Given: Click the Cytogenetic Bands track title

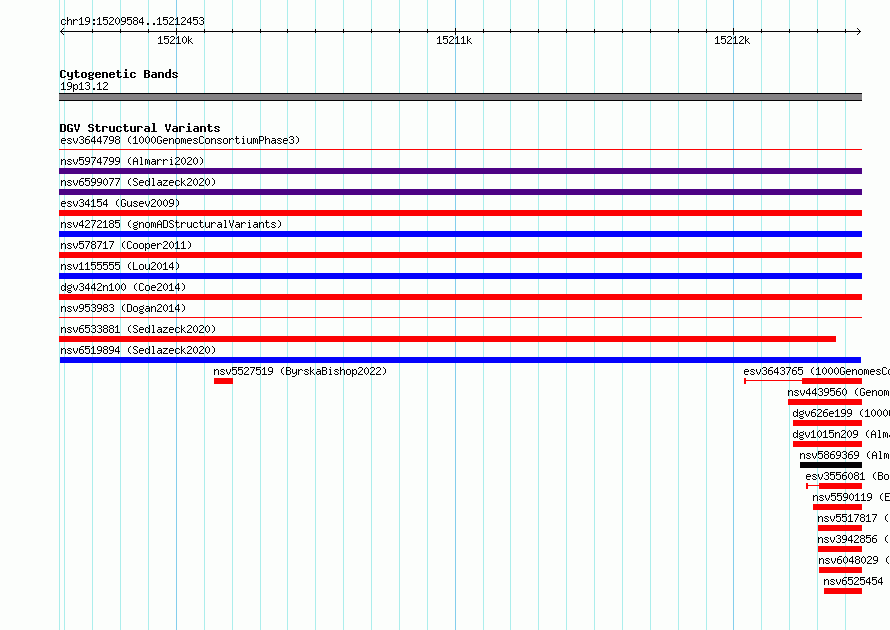Looking at the screenshot, I should click(x=119, y=74).
